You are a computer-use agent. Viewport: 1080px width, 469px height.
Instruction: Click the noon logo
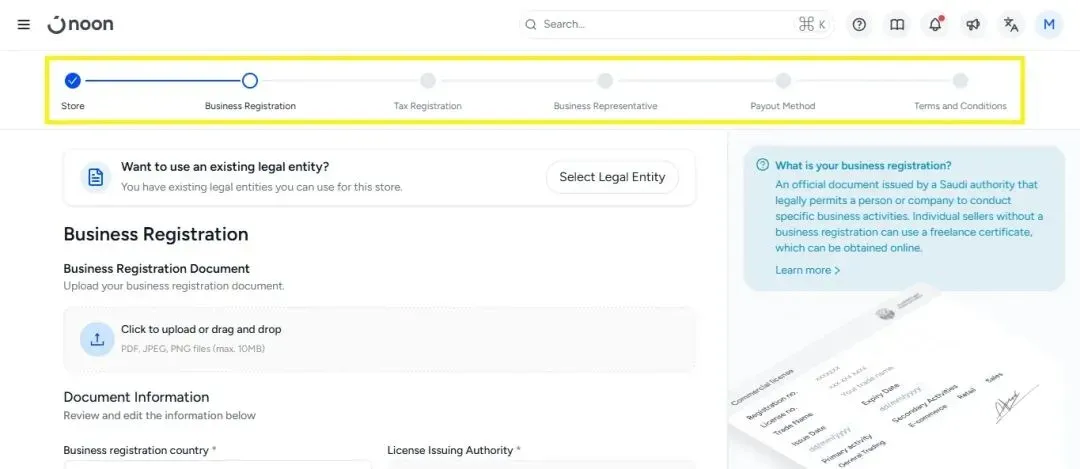(81, 25)
